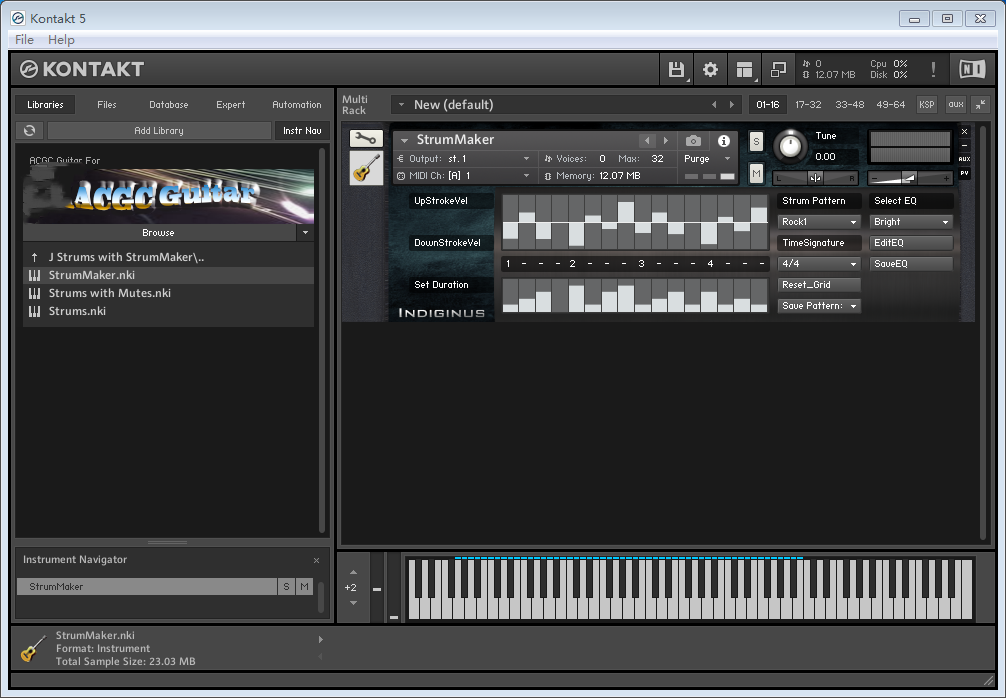Mute the StrumMaker instrument

coord(756,173)
